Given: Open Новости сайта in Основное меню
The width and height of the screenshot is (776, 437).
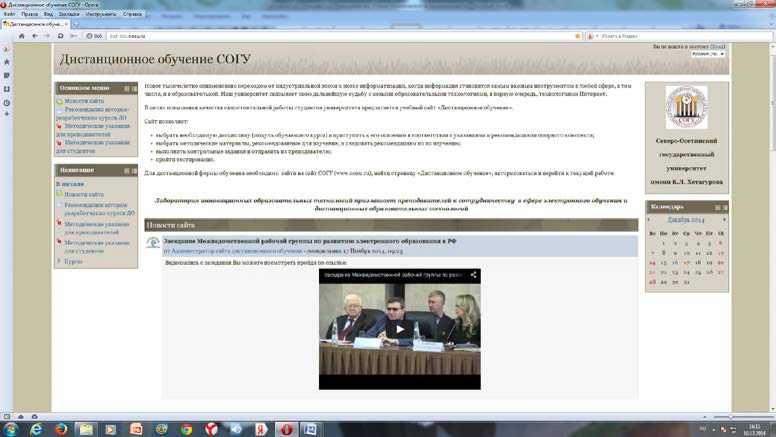Looking at the screenshot, I should click(84, 101).
